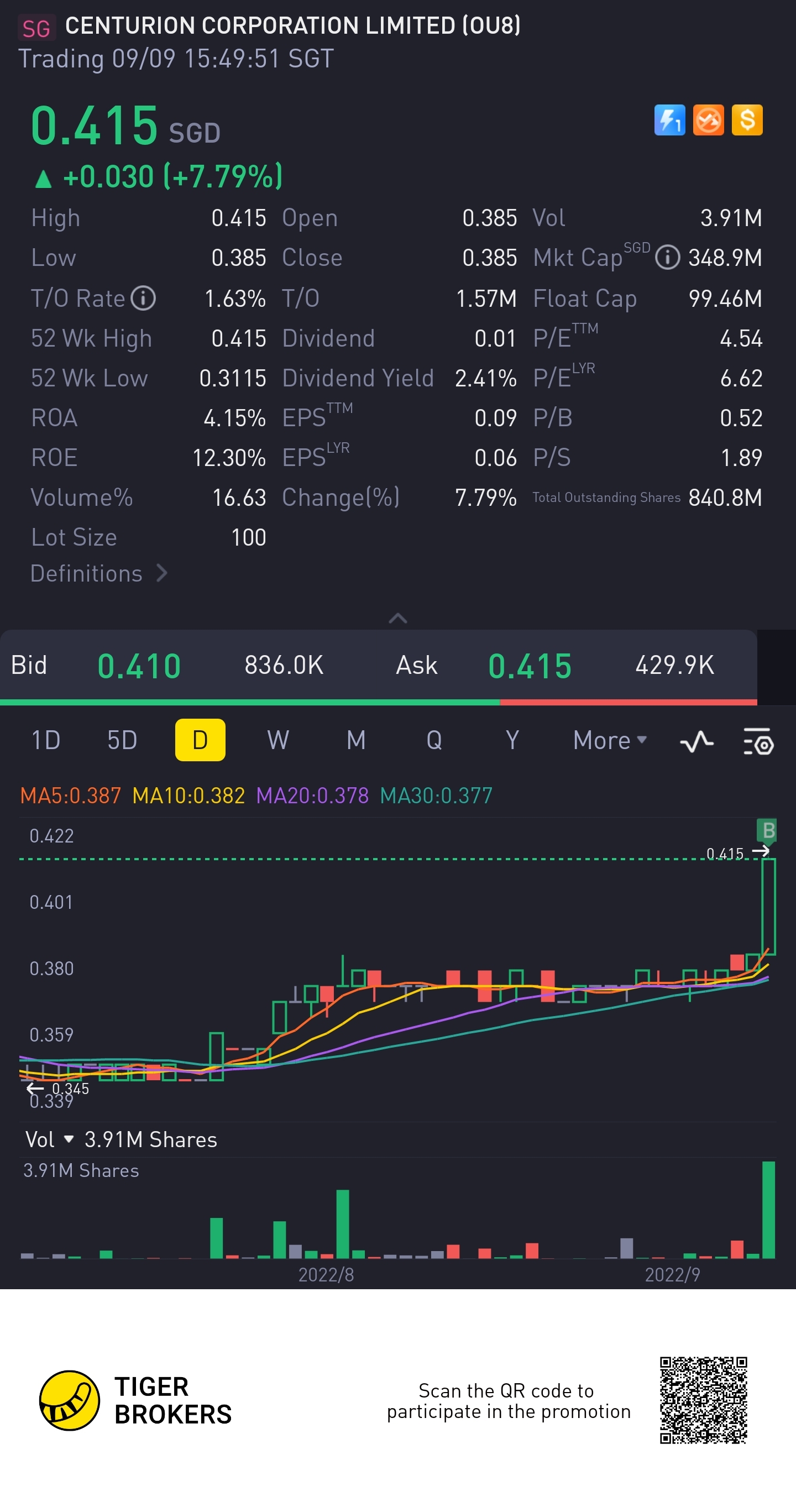This screenshot has width=796, height=1512.
Task: Open chart display settings icon
Action: [758, 741]
